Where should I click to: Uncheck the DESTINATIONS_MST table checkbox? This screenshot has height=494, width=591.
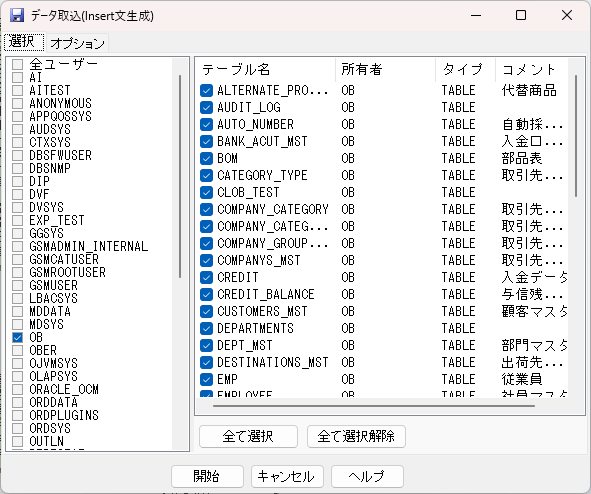[206, 362]
